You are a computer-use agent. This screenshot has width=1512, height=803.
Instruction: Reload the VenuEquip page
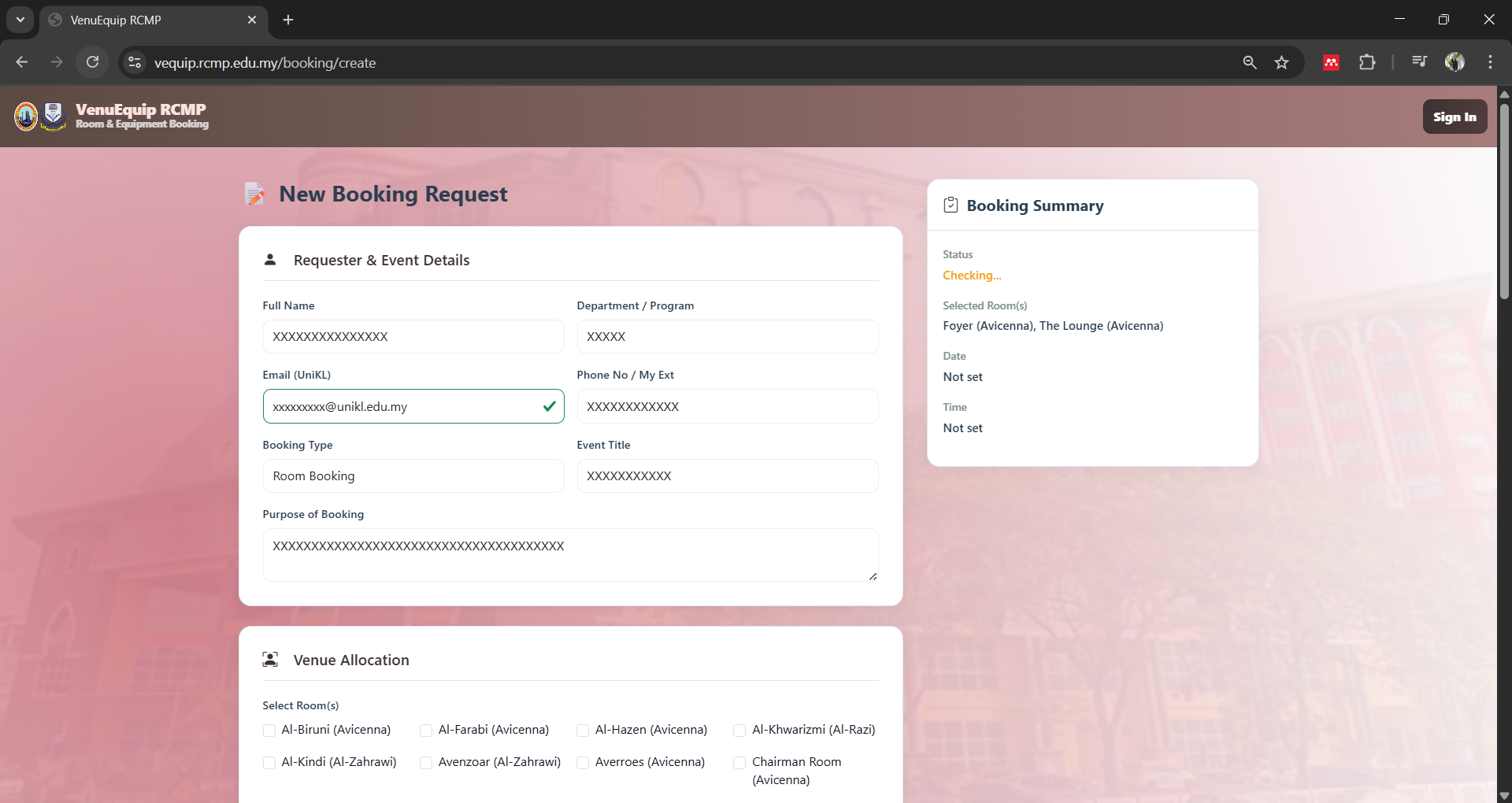(x=92, y=62)
